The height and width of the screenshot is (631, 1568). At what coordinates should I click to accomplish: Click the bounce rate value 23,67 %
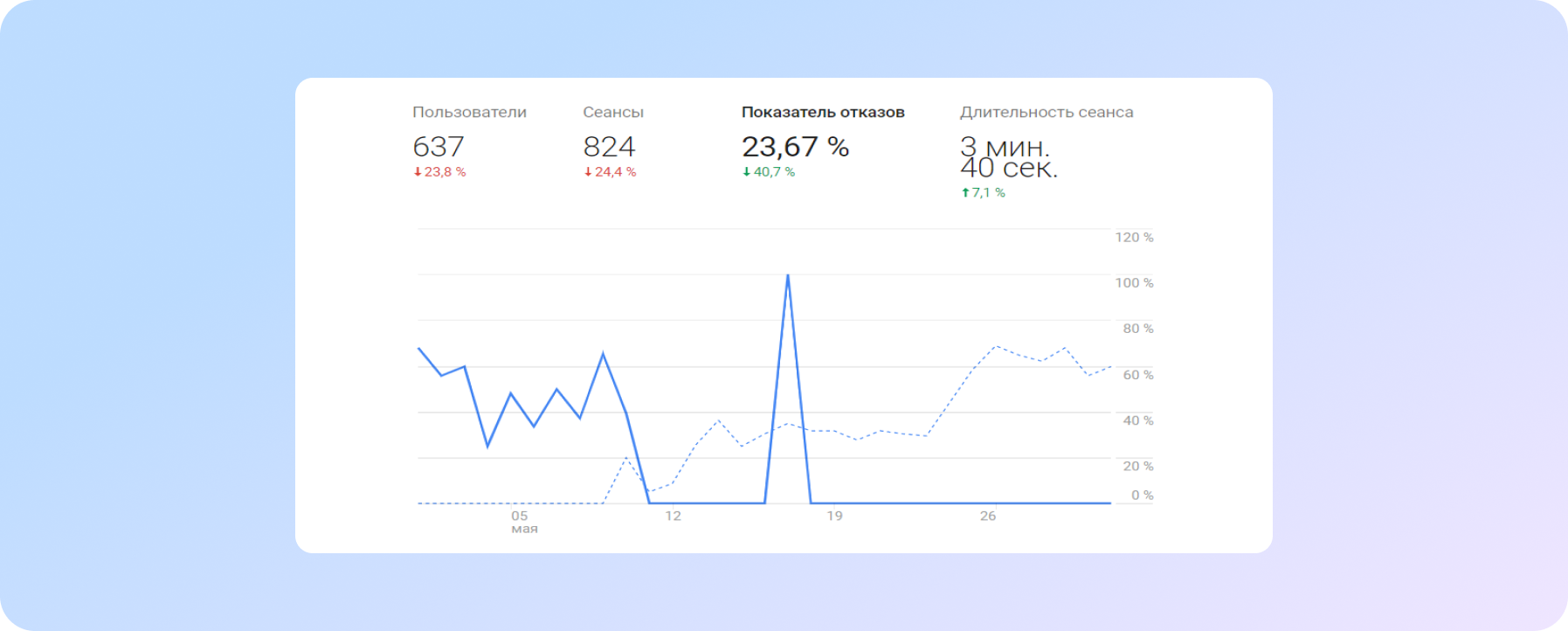tap(795, 146)
